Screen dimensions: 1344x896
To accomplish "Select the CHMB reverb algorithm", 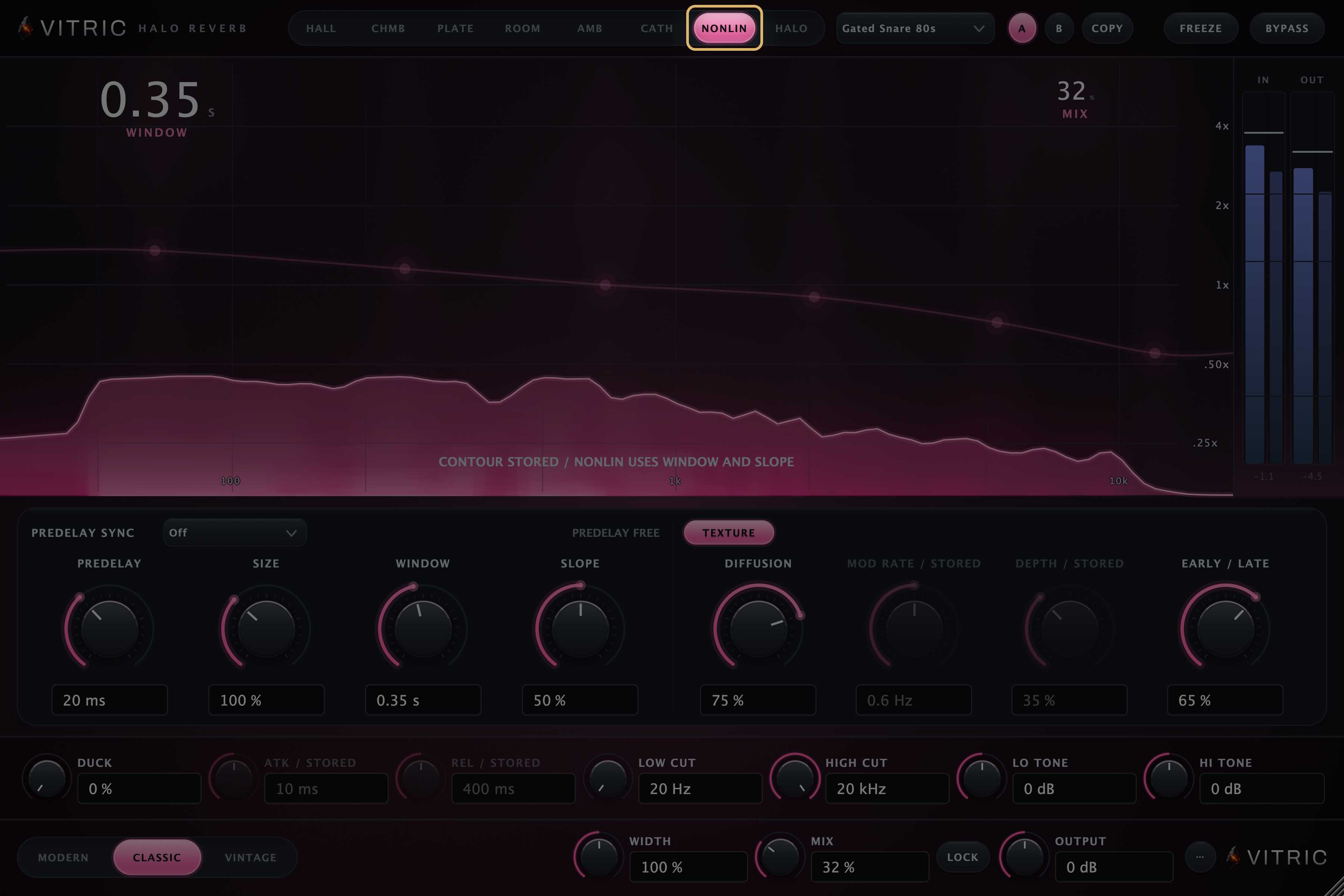I will (388, 28).
